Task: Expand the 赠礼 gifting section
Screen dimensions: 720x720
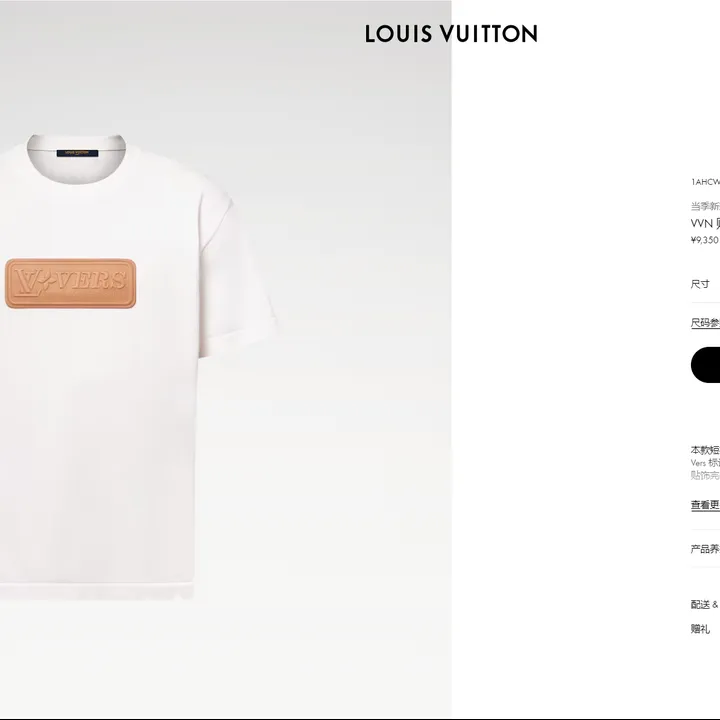Action: pos(701,629)
